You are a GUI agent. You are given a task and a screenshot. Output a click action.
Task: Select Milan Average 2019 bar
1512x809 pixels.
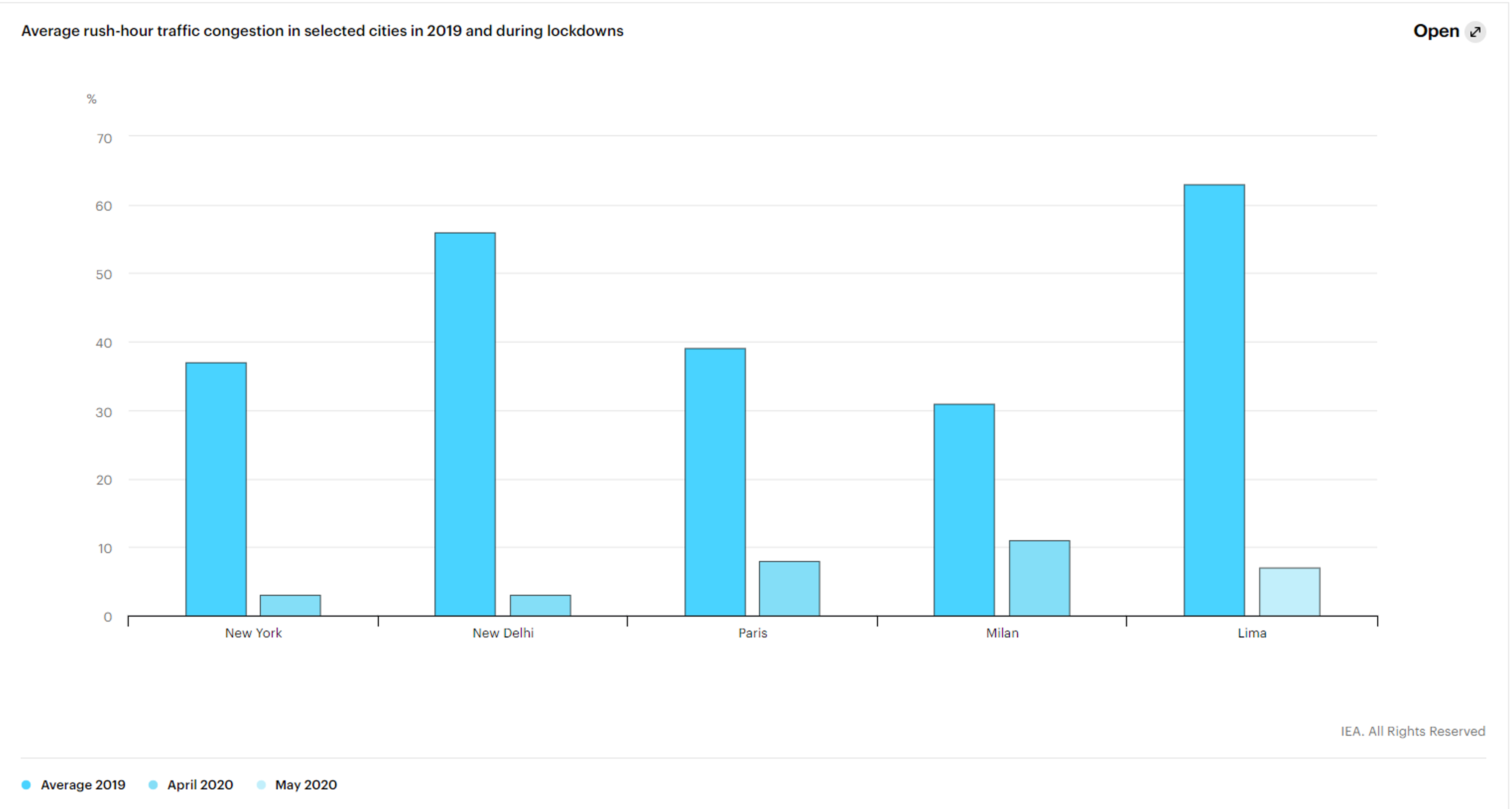pos(964,510)
